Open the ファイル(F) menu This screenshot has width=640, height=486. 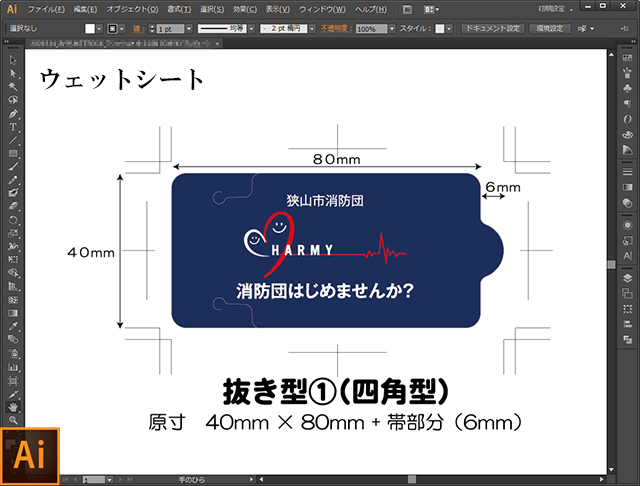coord(47,8)
